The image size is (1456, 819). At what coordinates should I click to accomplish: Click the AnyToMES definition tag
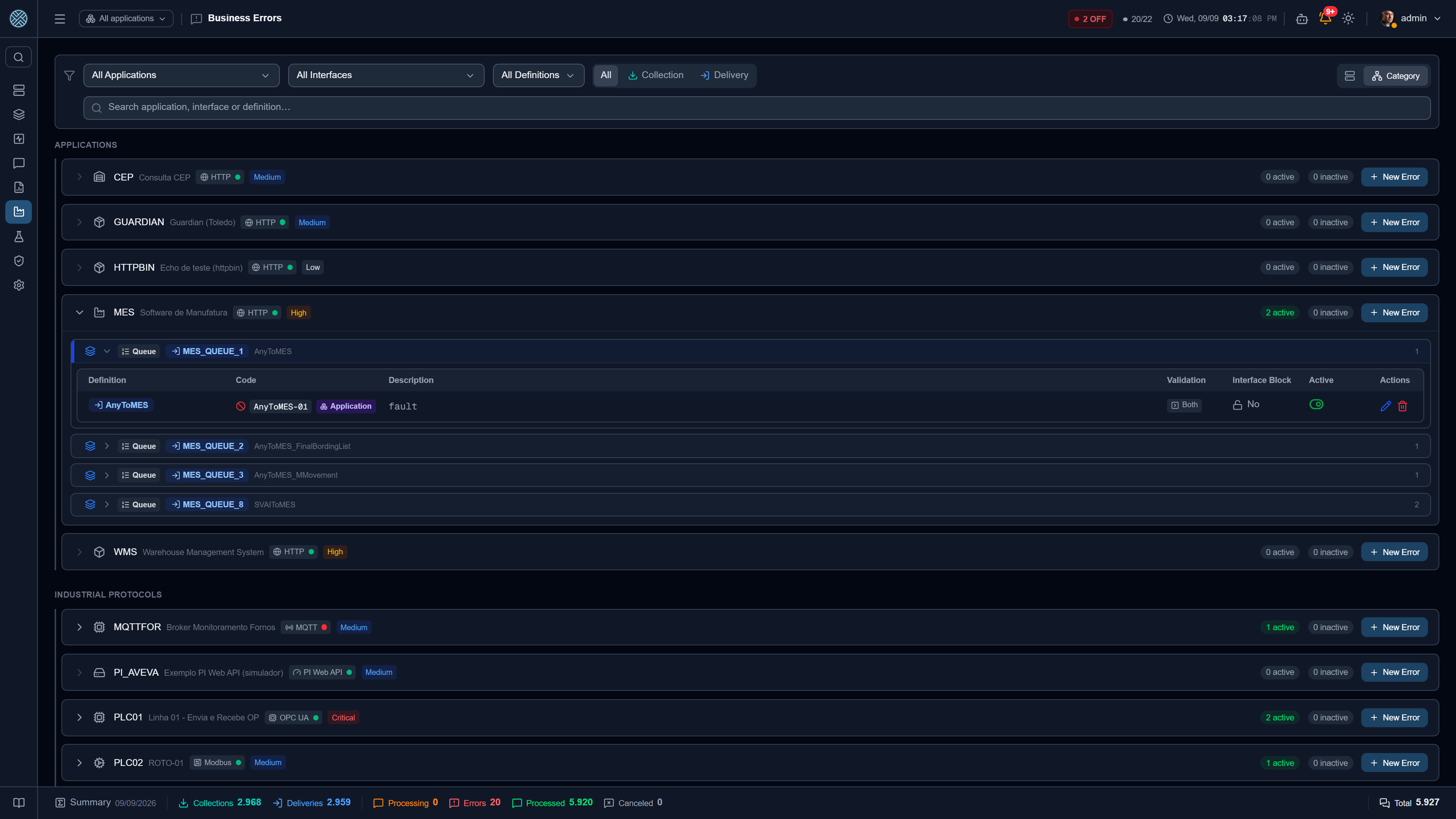click(121, 405)
